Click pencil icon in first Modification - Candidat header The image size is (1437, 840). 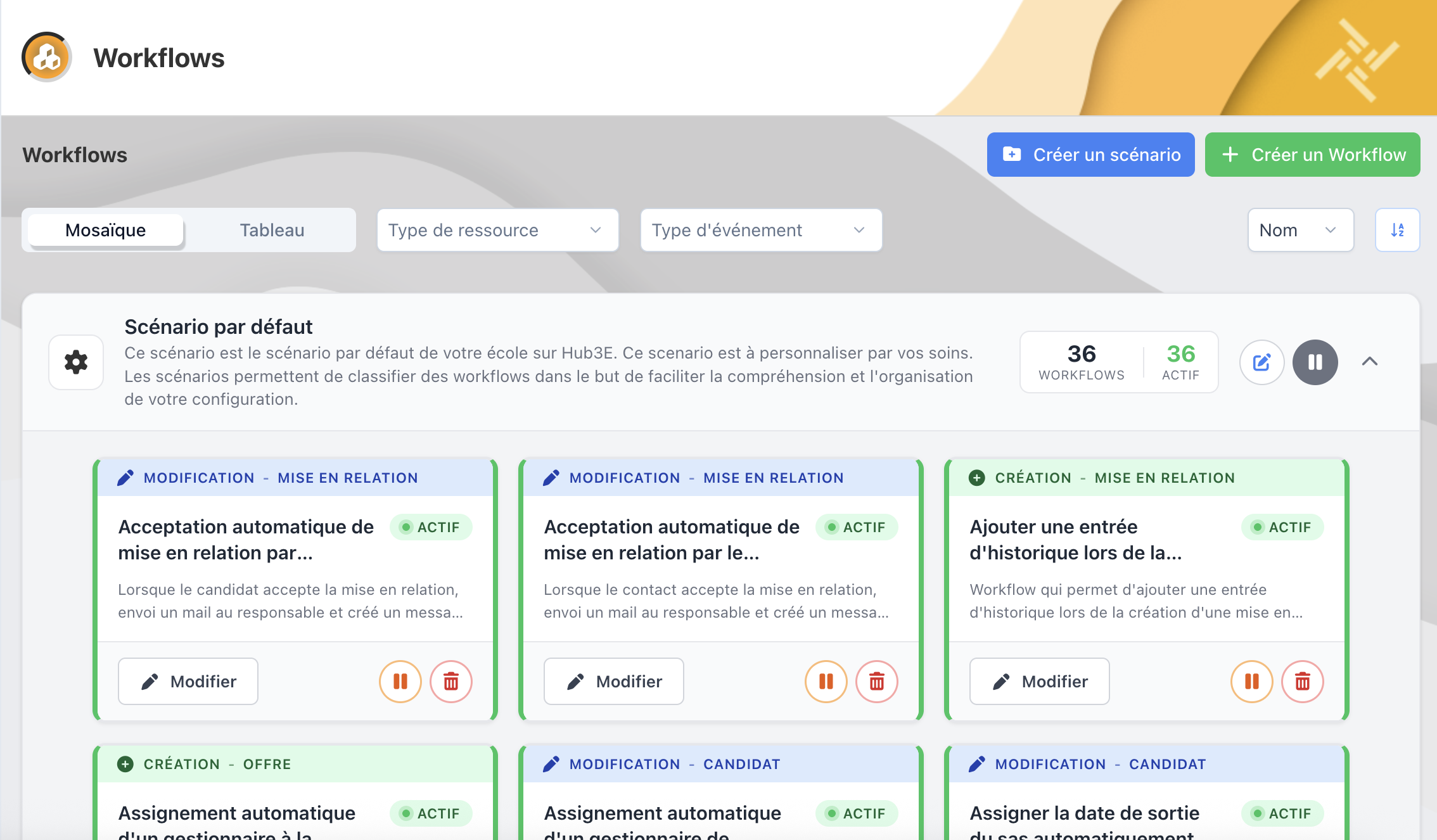click(551, 764)
